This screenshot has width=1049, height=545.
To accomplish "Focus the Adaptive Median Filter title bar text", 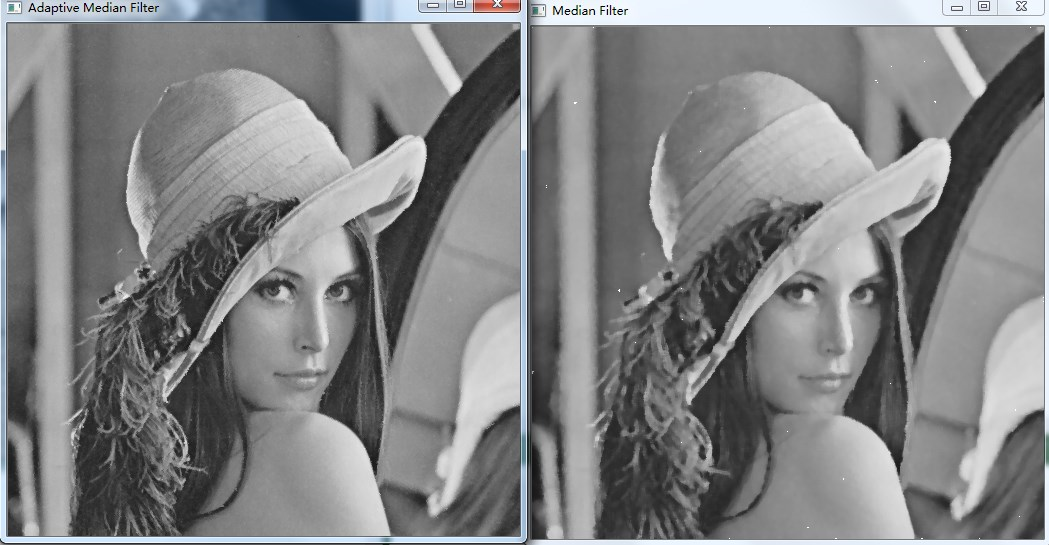I will 93,8.
